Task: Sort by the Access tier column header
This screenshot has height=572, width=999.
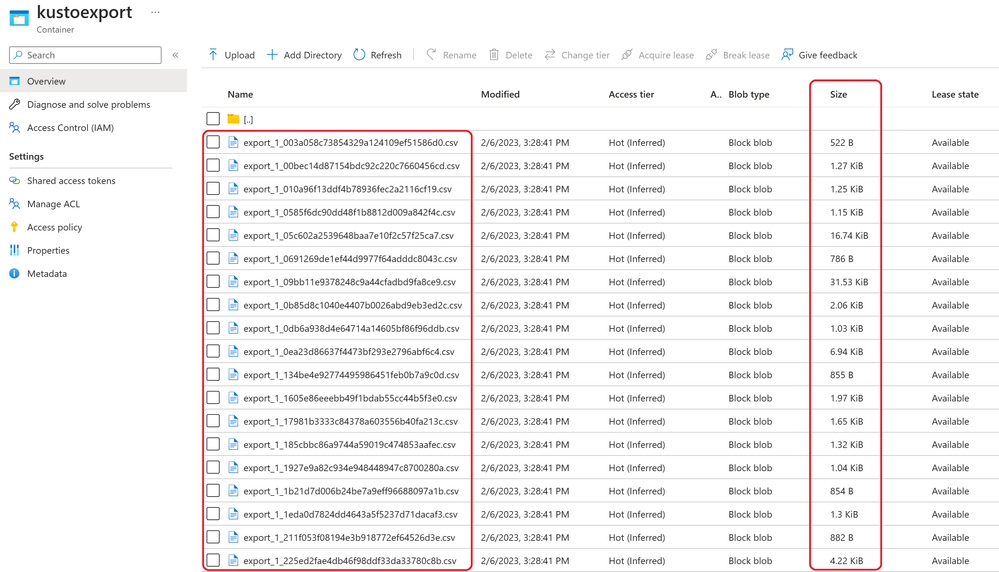Action: [x=631, y=94]
